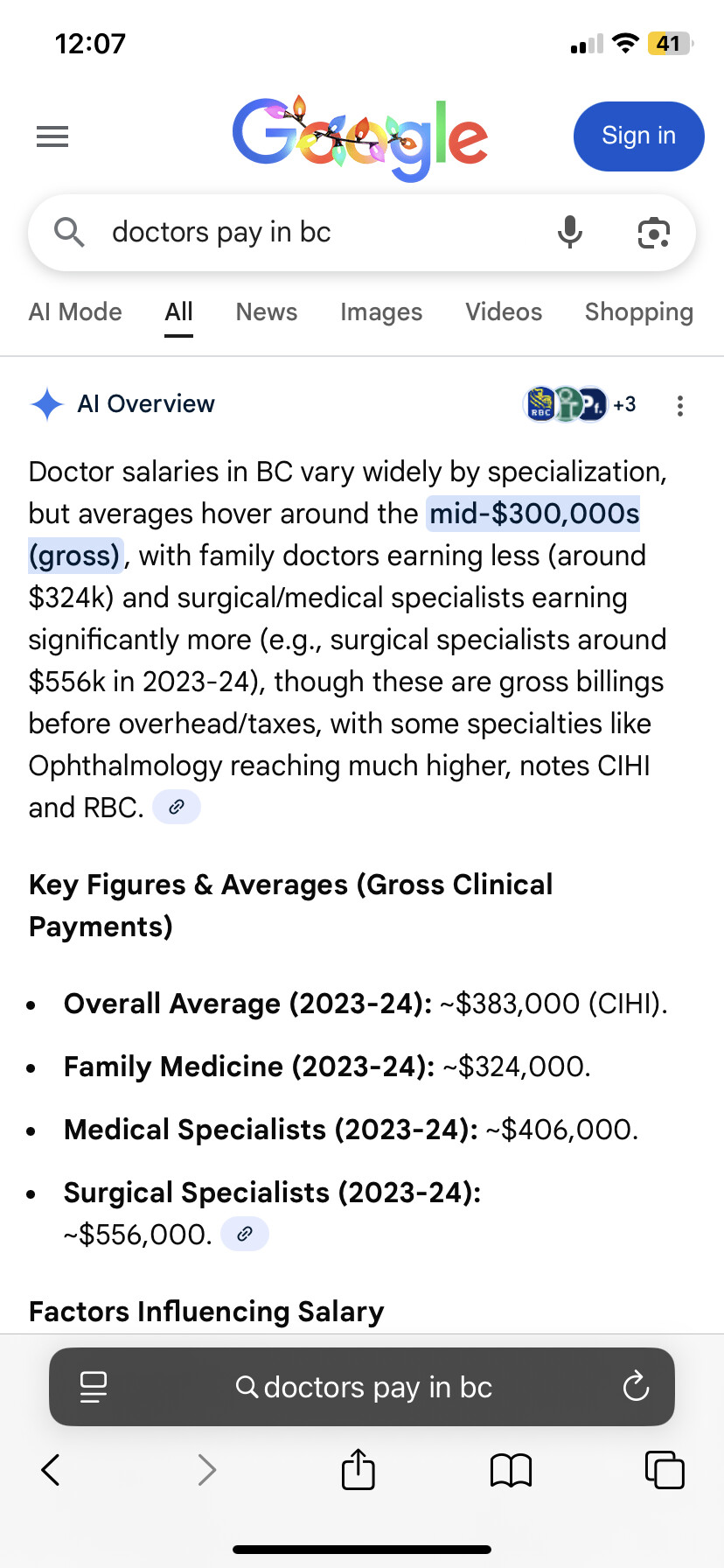This screenshot has height=1568, width=724.
Task: Go back to previous page
Action: (x=52, y=1469)
